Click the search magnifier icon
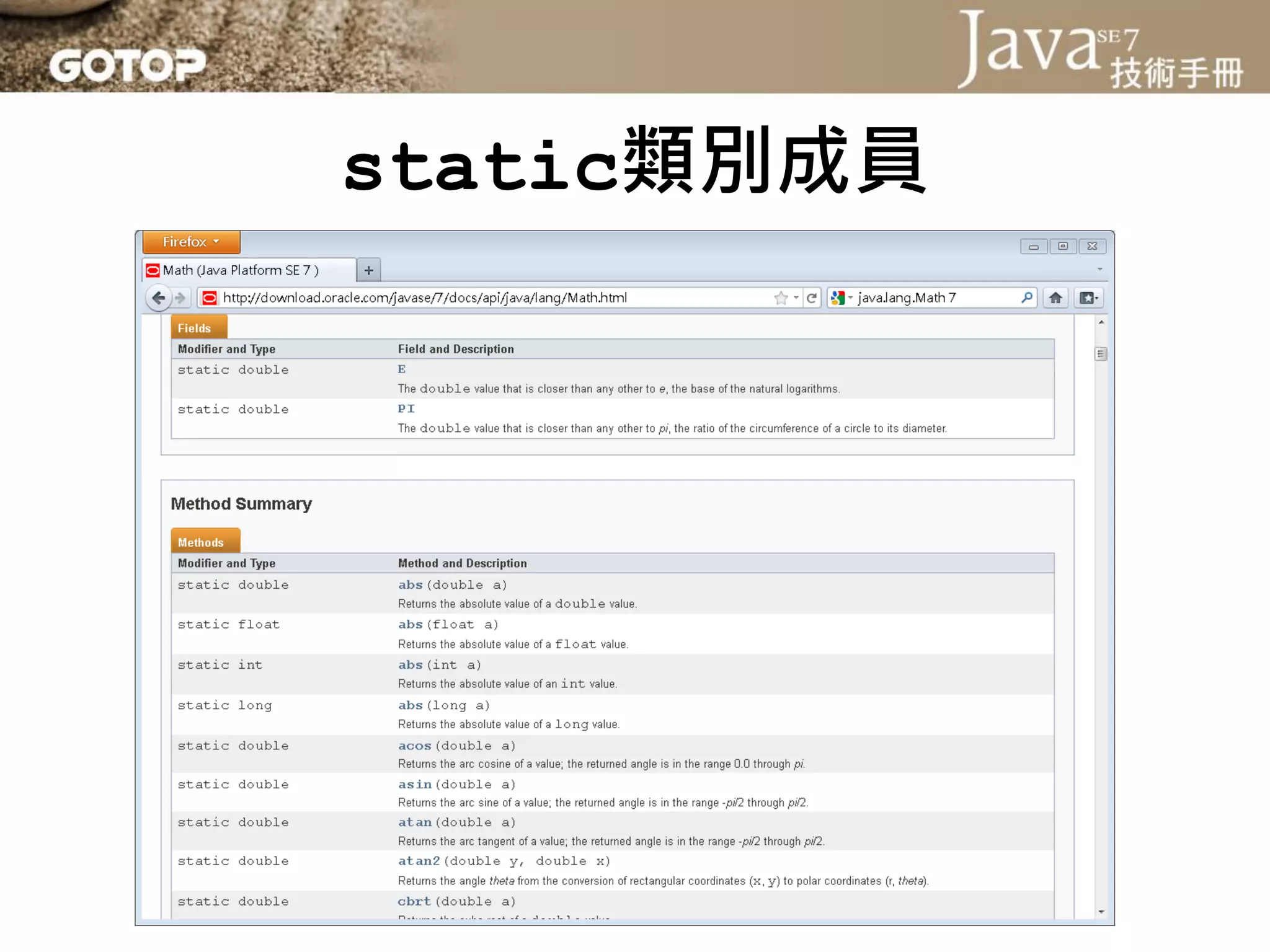The height and width of the screenshot is (952, 1270). 1027,297
